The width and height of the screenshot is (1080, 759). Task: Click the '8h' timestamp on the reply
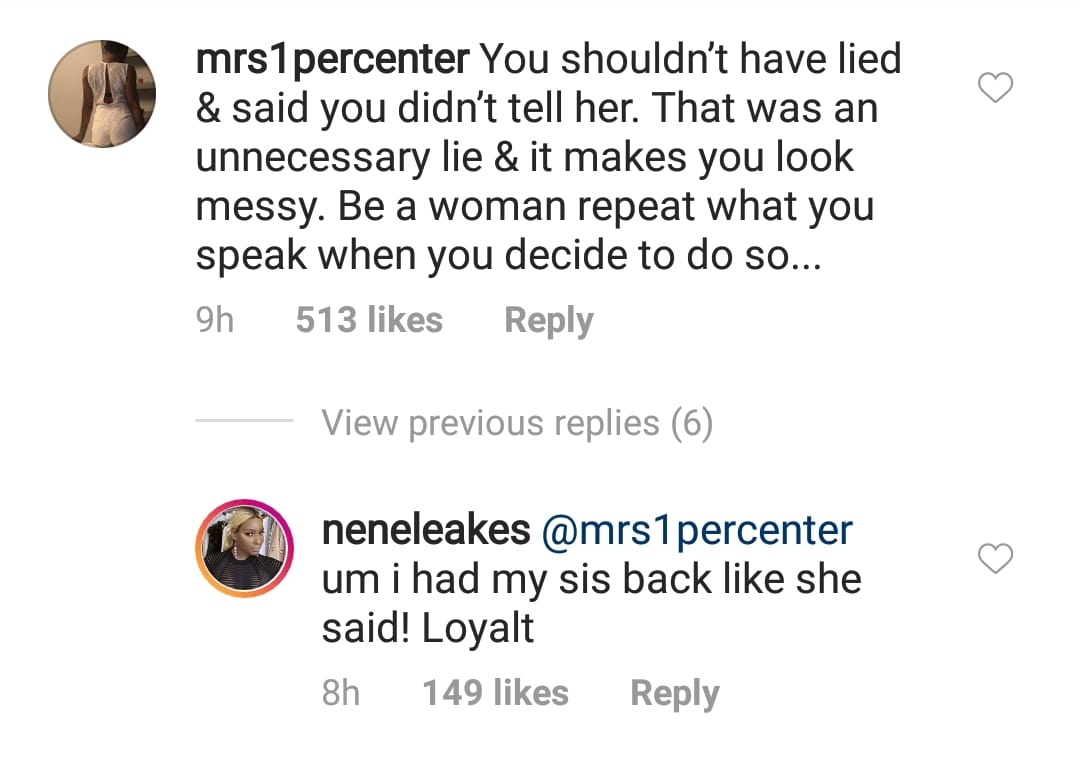[x=341, y=693]
